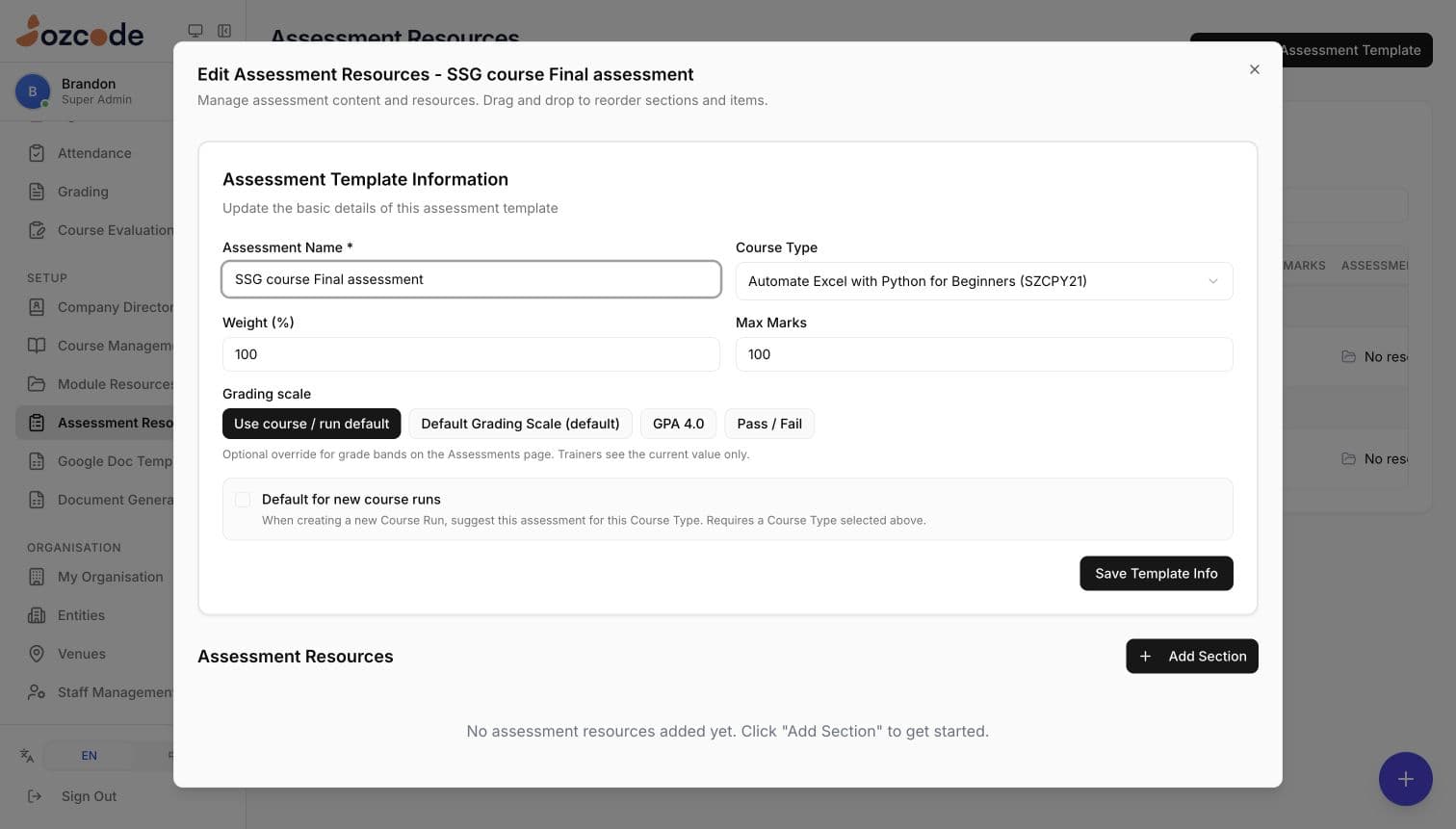Click the Google Doc Templates icon
The height and width of the screenshot is (829, 1456).
pos(37,461)
